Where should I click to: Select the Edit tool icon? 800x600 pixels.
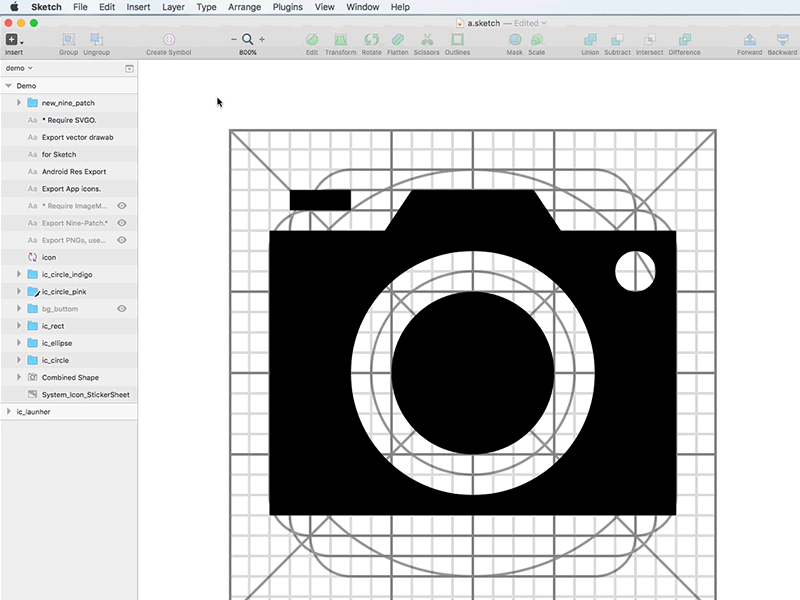click(x=312, y=40)
